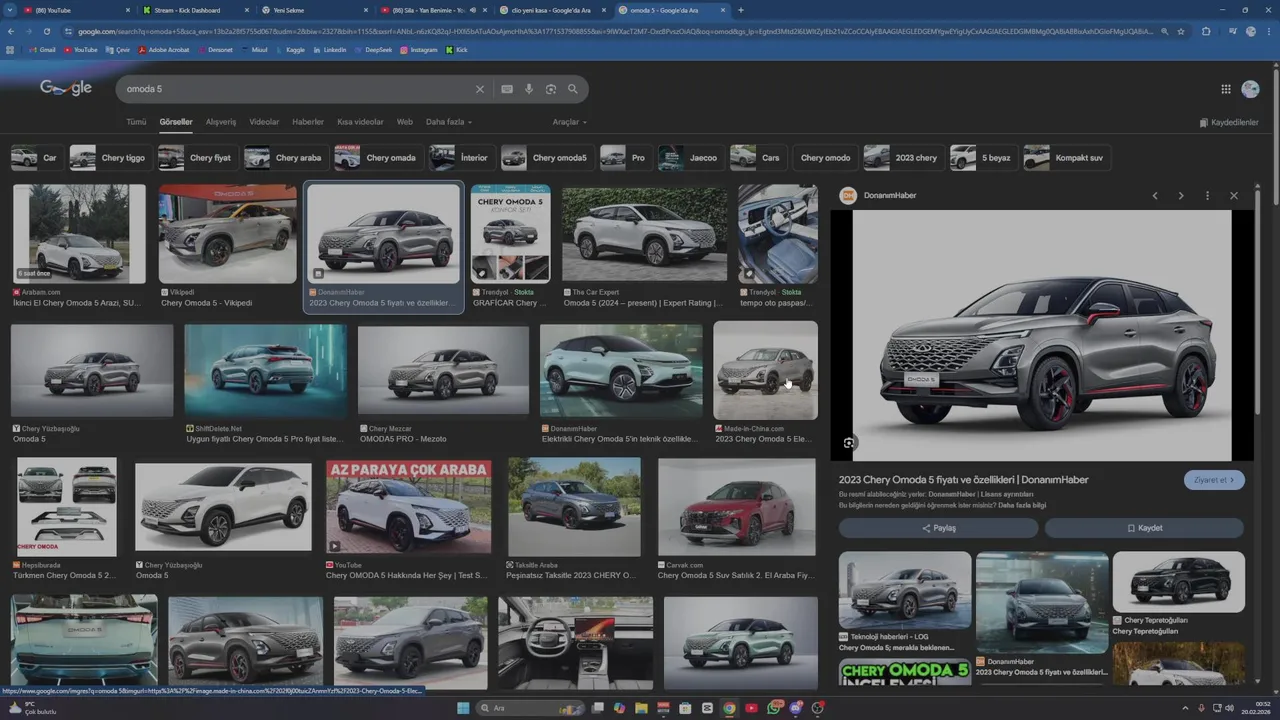The width and height of the screenshot is (1280, 720).
Task: Open the Kick bookmark
Action: click(457, 50)
